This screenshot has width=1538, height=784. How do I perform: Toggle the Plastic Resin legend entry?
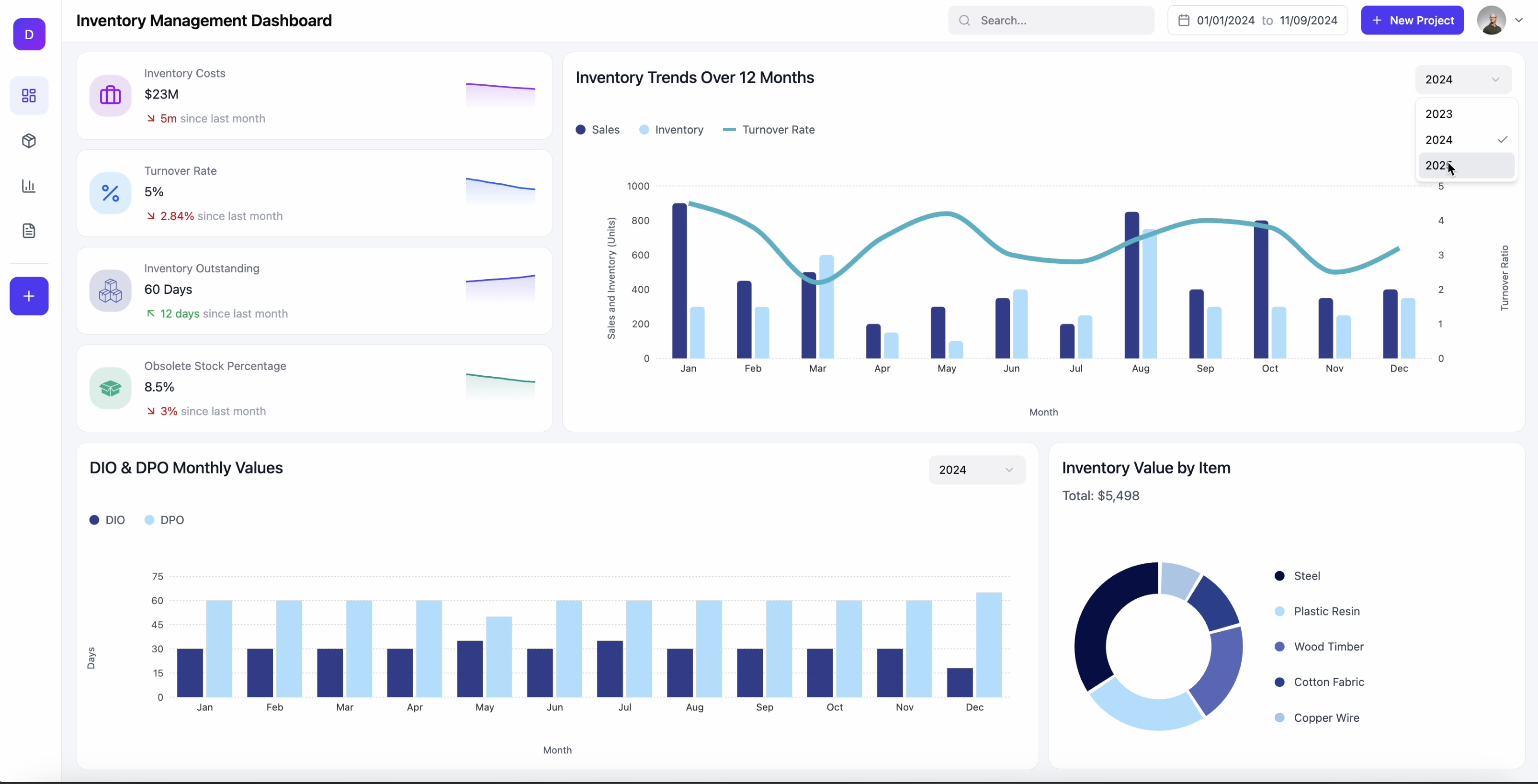click(x=1317, y=611)
